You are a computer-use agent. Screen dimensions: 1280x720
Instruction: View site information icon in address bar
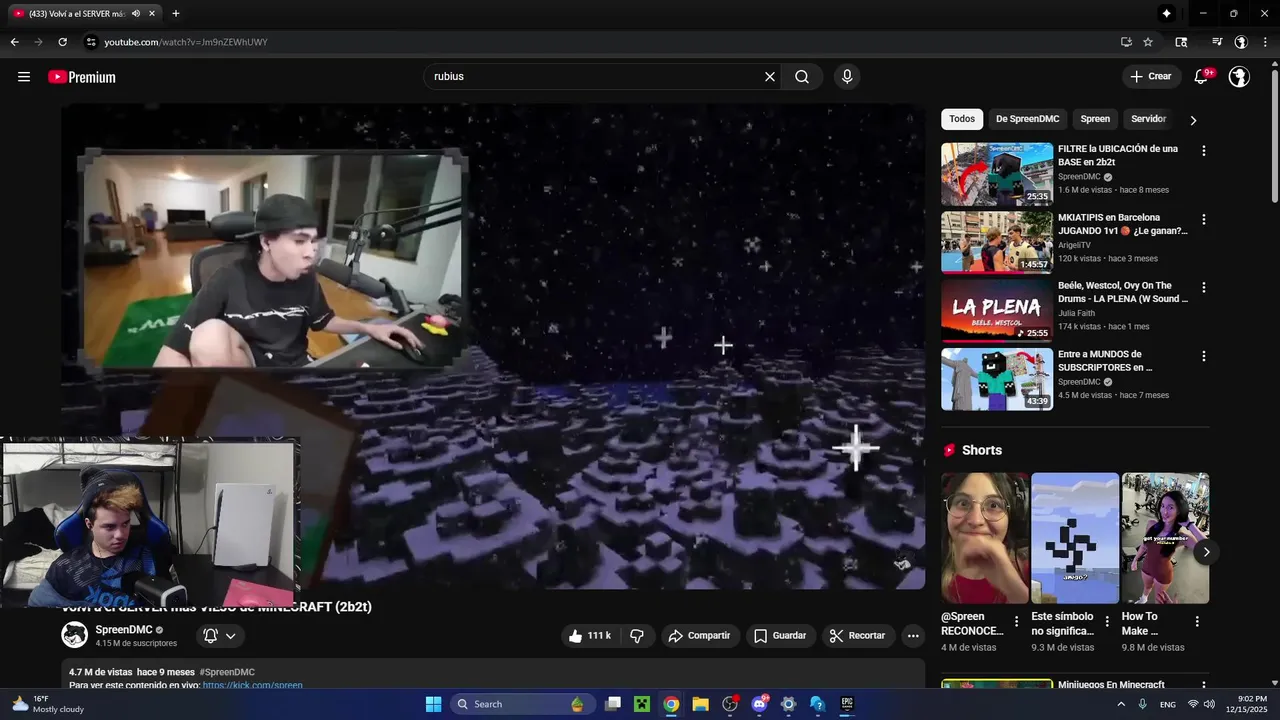click(x=91, y=42)
